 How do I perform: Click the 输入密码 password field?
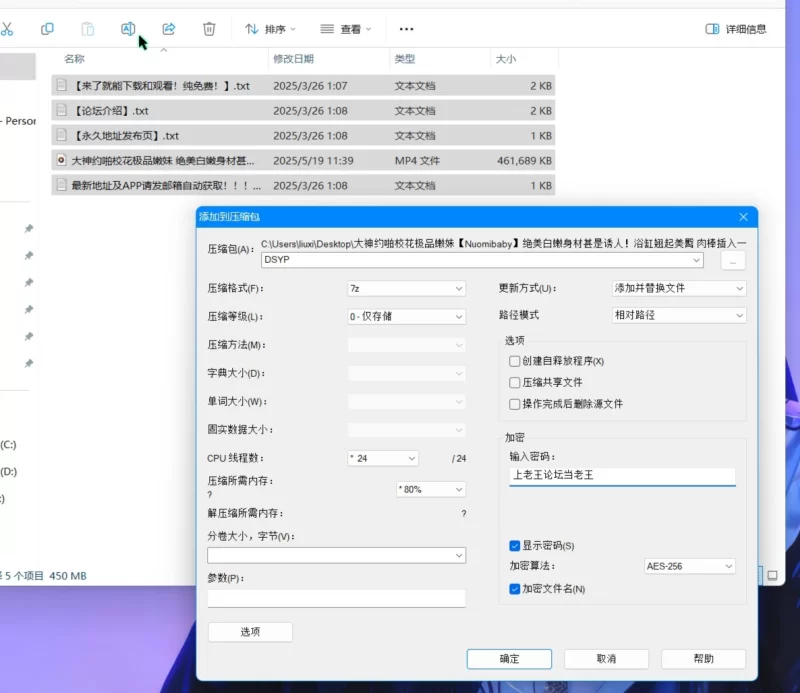tap(622, 476)
